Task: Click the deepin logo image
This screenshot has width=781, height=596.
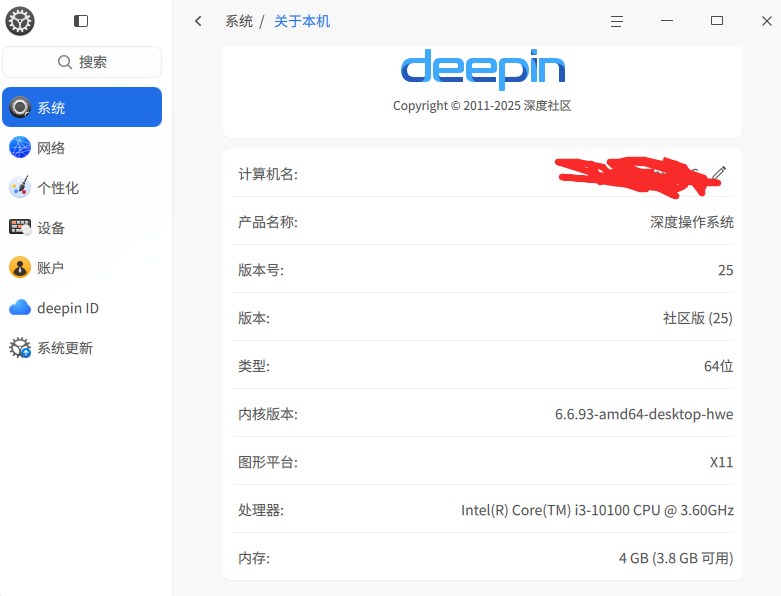Action: click(483, 69)
